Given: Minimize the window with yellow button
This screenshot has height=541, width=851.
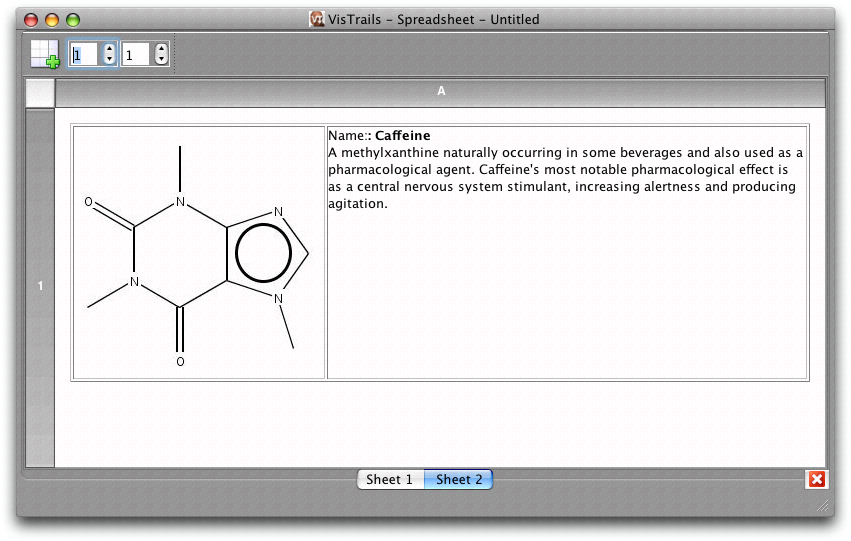Looking at the screenshot, I should click(51, 19).
